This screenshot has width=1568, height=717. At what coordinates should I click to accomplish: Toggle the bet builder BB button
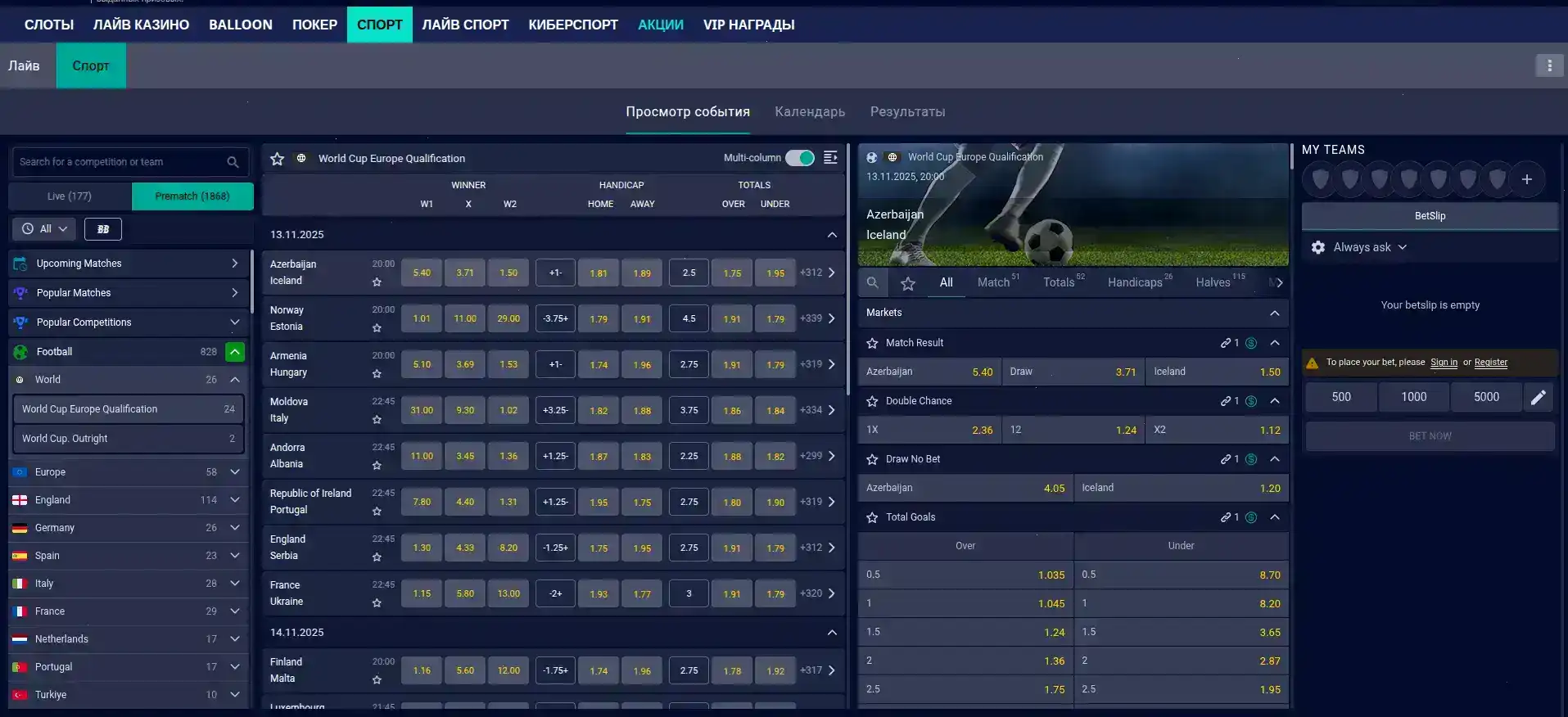[x=103, y=229]
